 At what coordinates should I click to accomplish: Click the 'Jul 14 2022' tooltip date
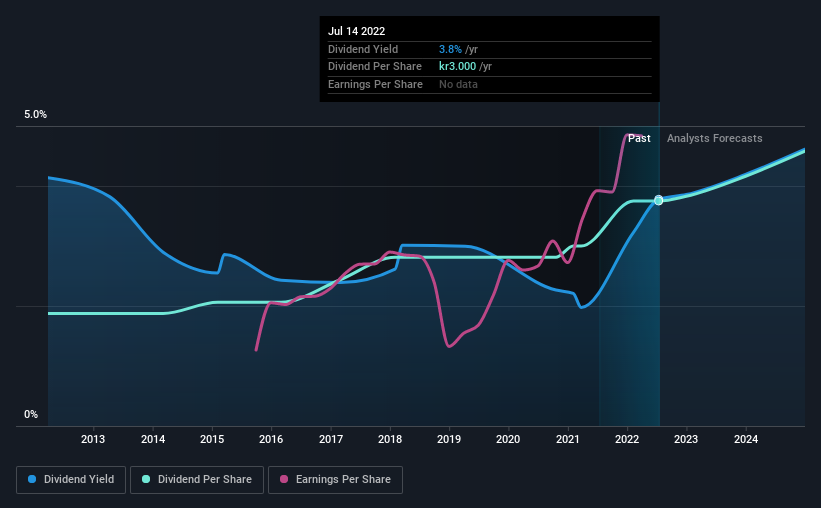pos(356,31)
